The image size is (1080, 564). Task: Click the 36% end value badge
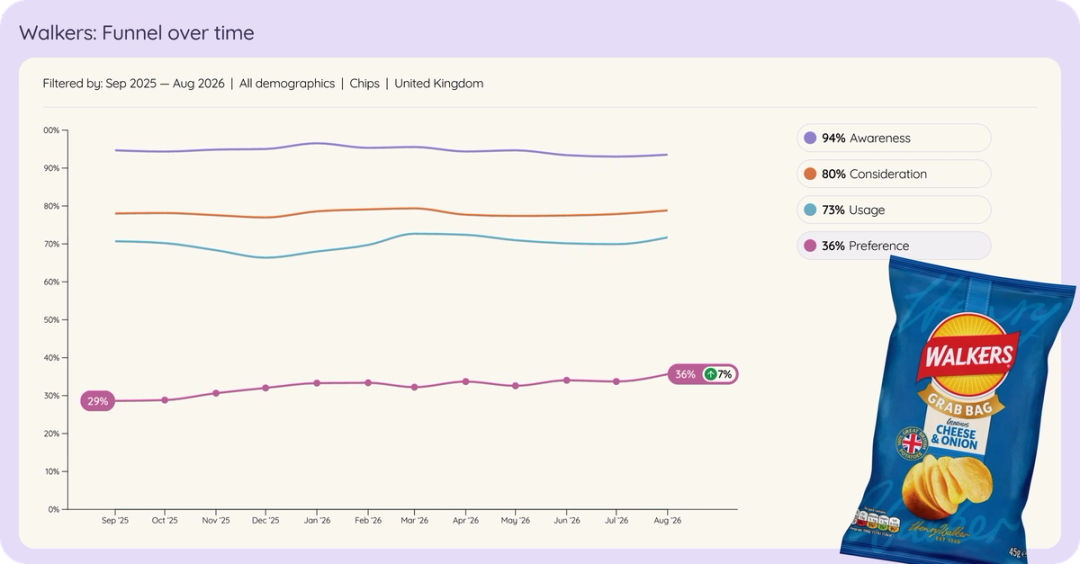coord(703,374)
